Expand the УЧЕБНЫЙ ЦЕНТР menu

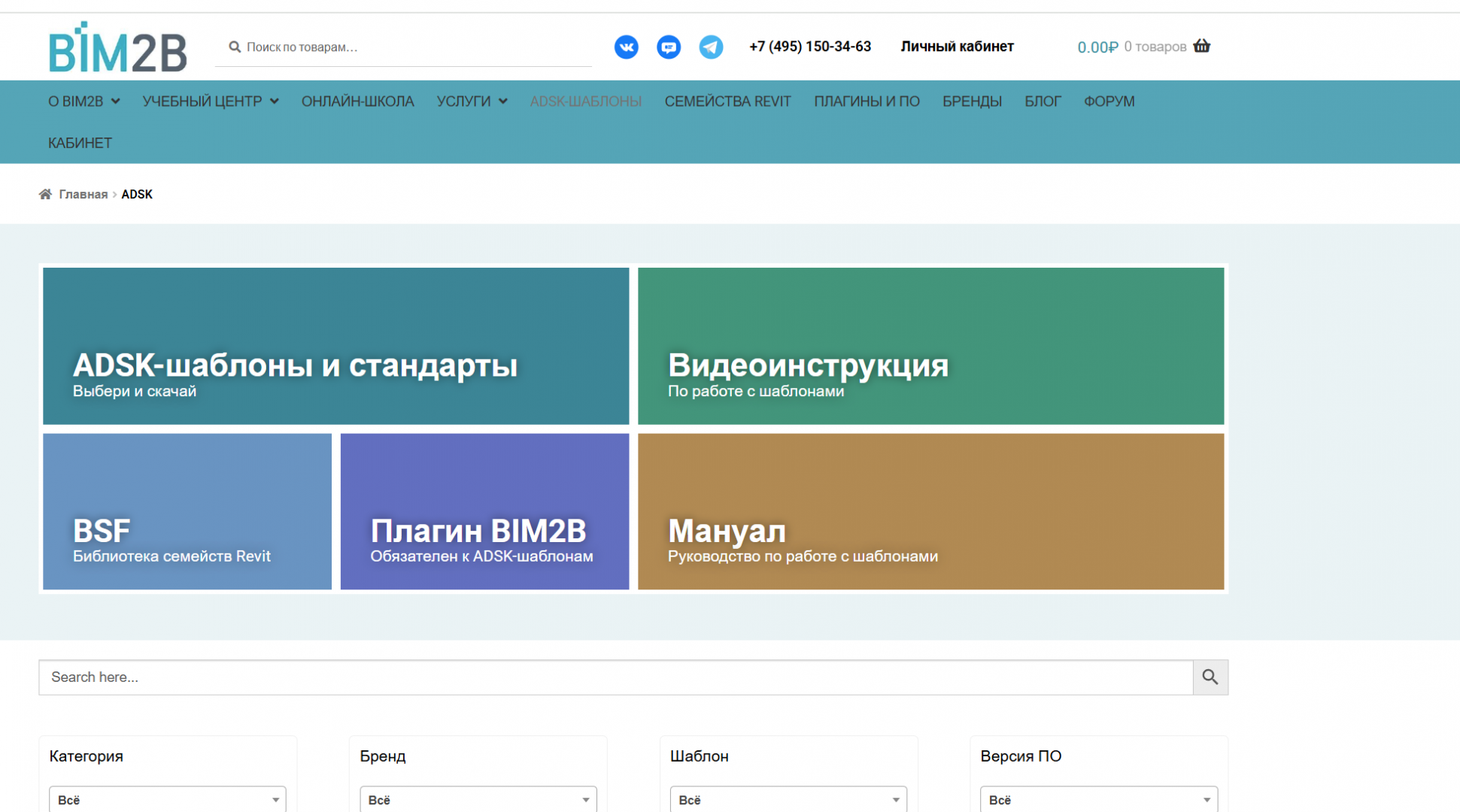[x=211, y=101]
